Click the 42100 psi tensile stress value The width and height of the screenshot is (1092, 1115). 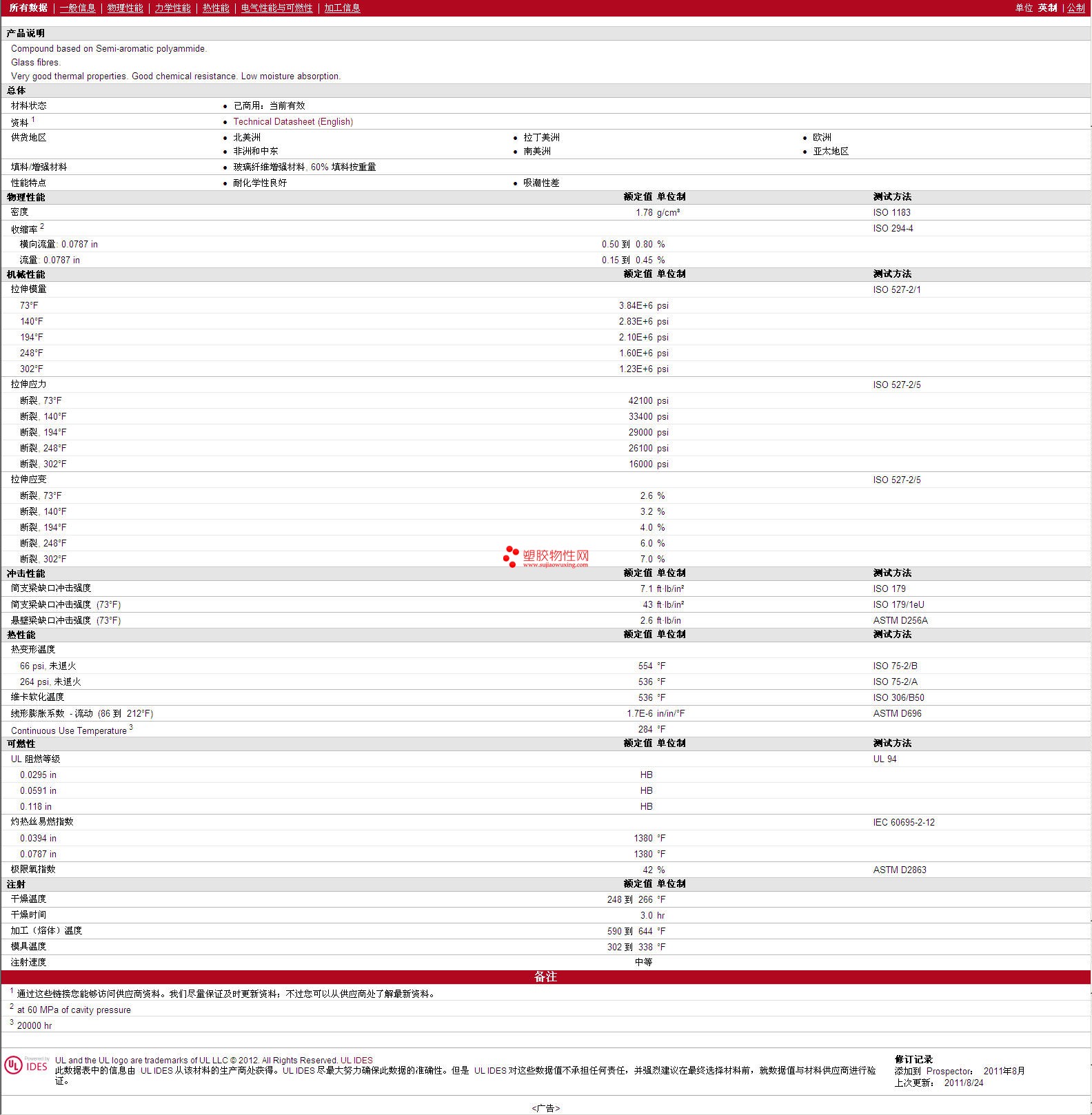coord(648,400)
